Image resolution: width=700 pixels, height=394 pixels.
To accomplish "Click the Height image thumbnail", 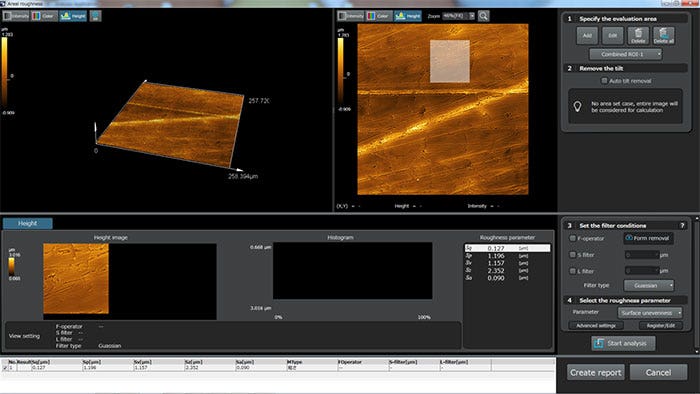I will pyautogui.click(x=76, y=278).
